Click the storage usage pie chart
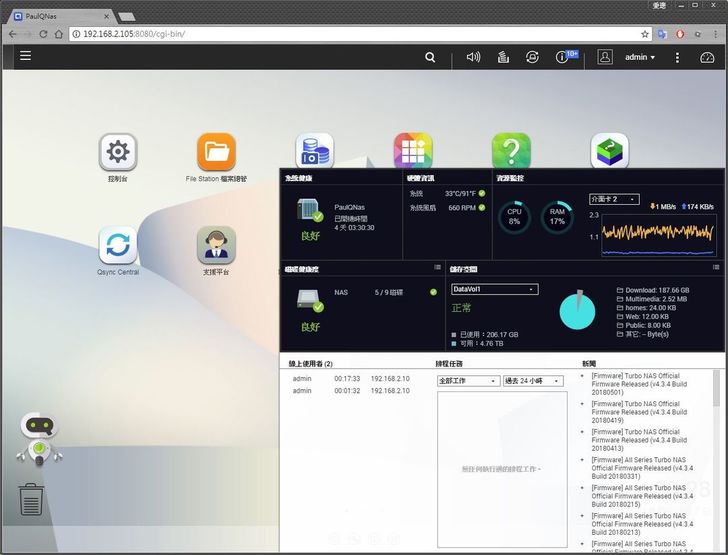This screenshot has width=728, height=555. pos(576,310)
